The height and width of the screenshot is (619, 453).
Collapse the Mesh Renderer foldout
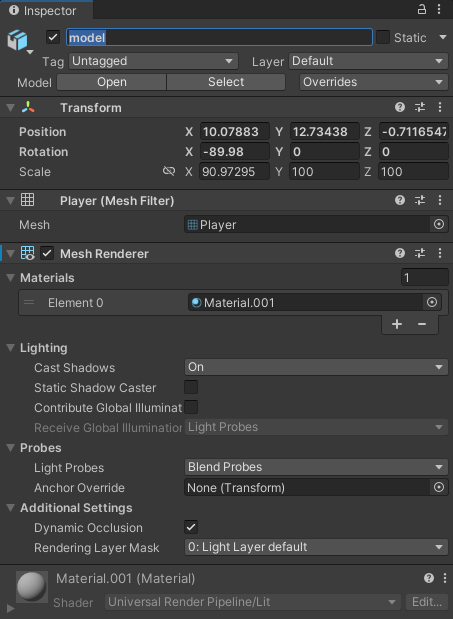11,253
